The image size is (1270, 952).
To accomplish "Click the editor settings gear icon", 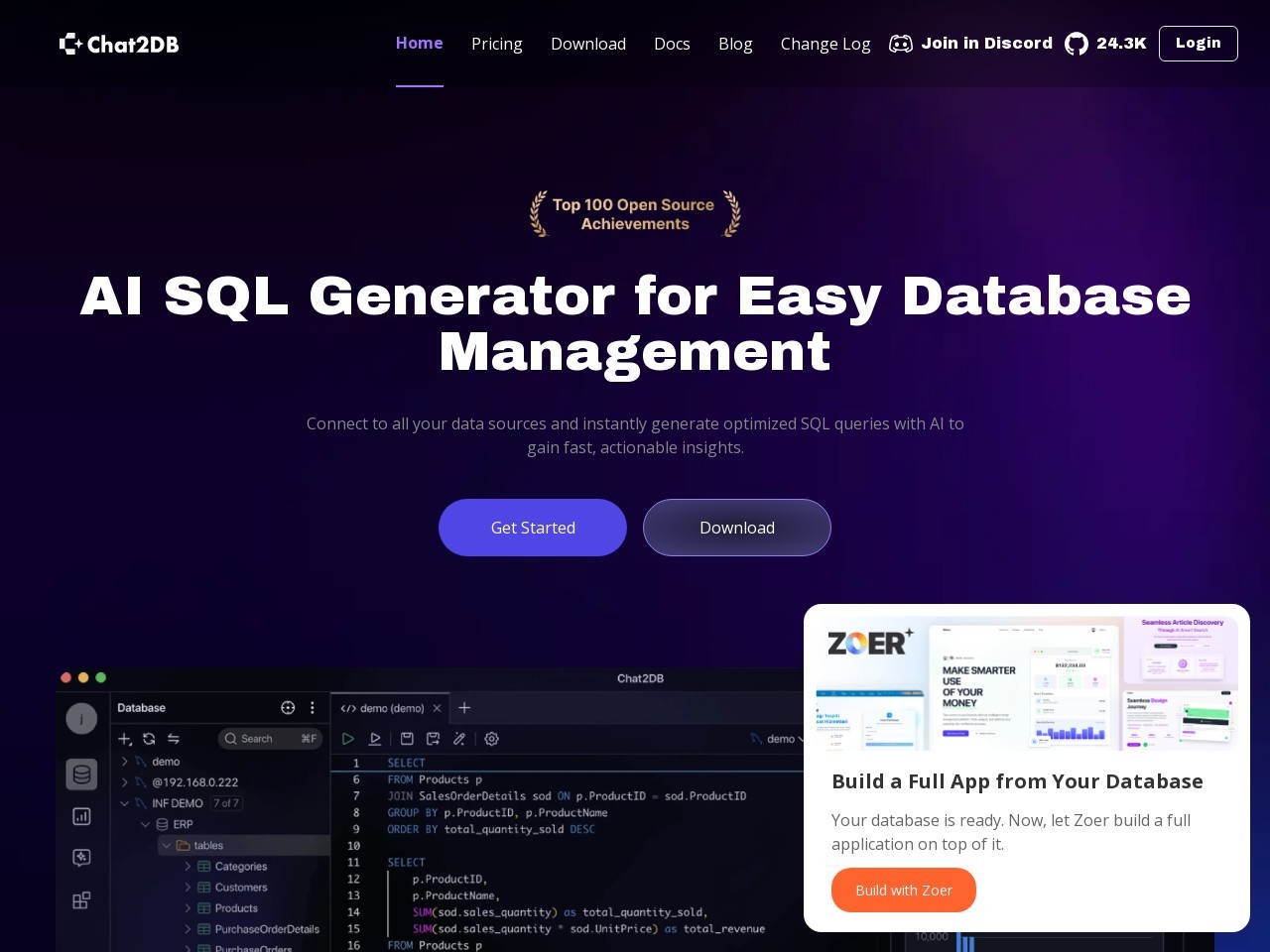I will pos(491,739).
